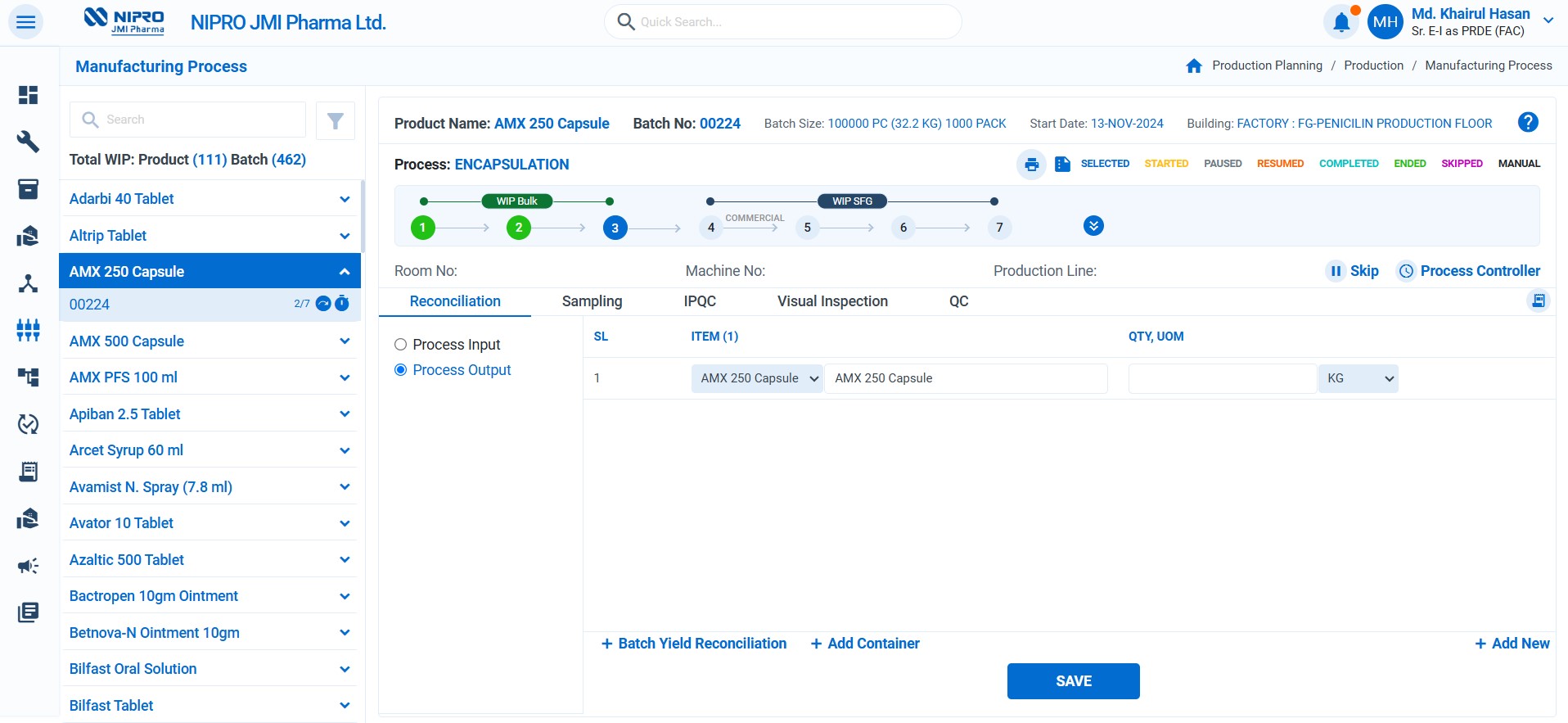Open the AMX 250 Capsule item dropdown
The image size is (1568, 723).
(757, 378)
